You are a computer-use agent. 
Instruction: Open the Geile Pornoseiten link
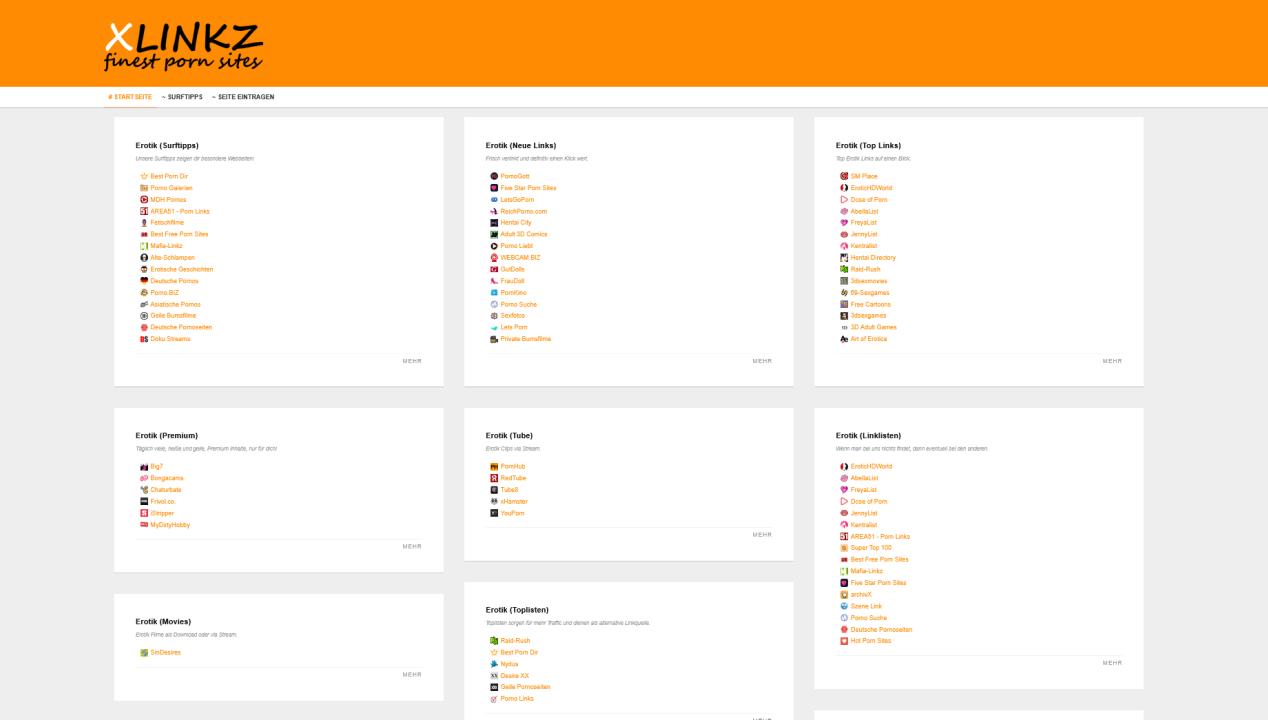526,687
